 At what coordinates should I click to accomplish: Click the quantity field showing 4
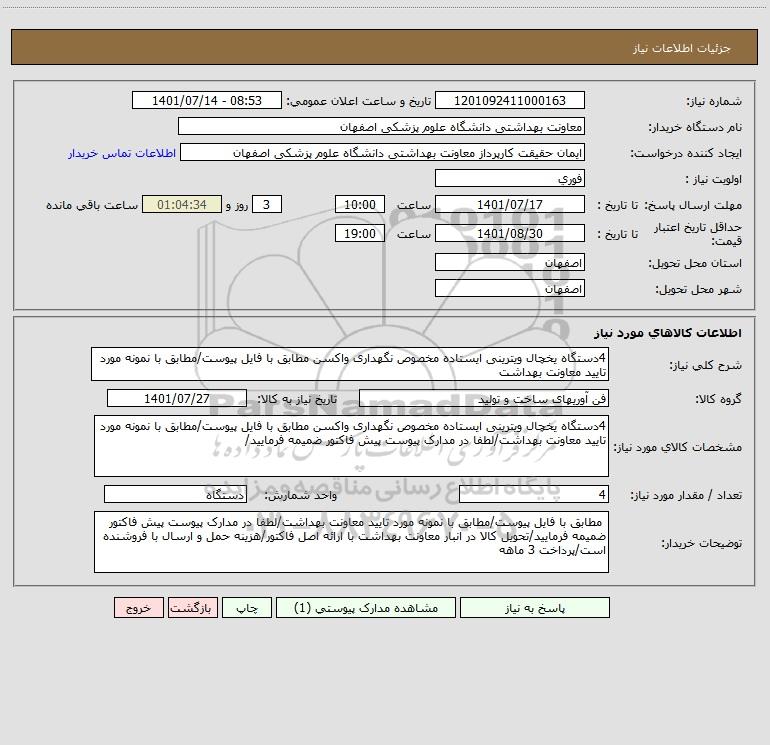[534, 495]
